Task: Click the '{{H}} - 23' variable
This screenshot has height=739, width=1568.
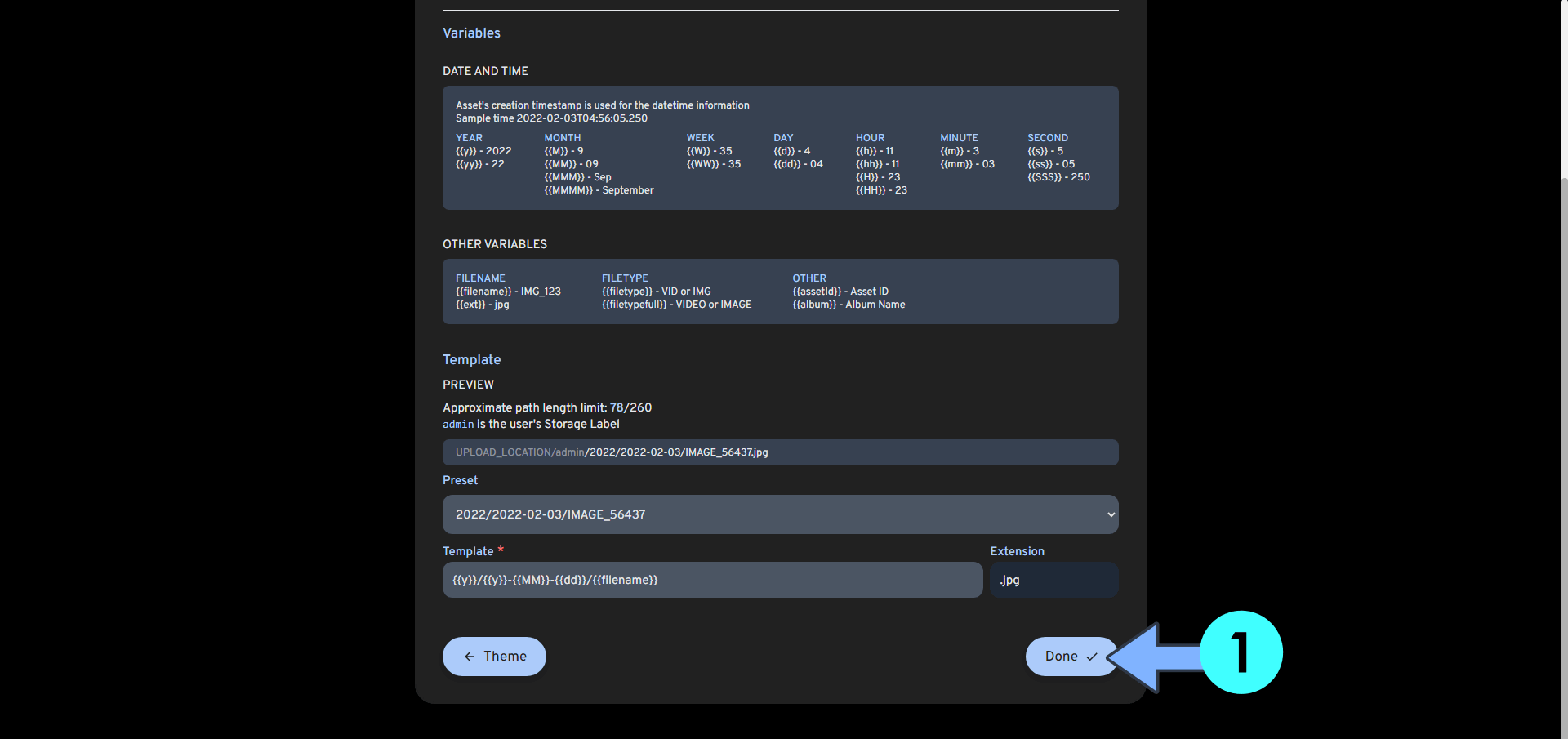Action: 878,177
